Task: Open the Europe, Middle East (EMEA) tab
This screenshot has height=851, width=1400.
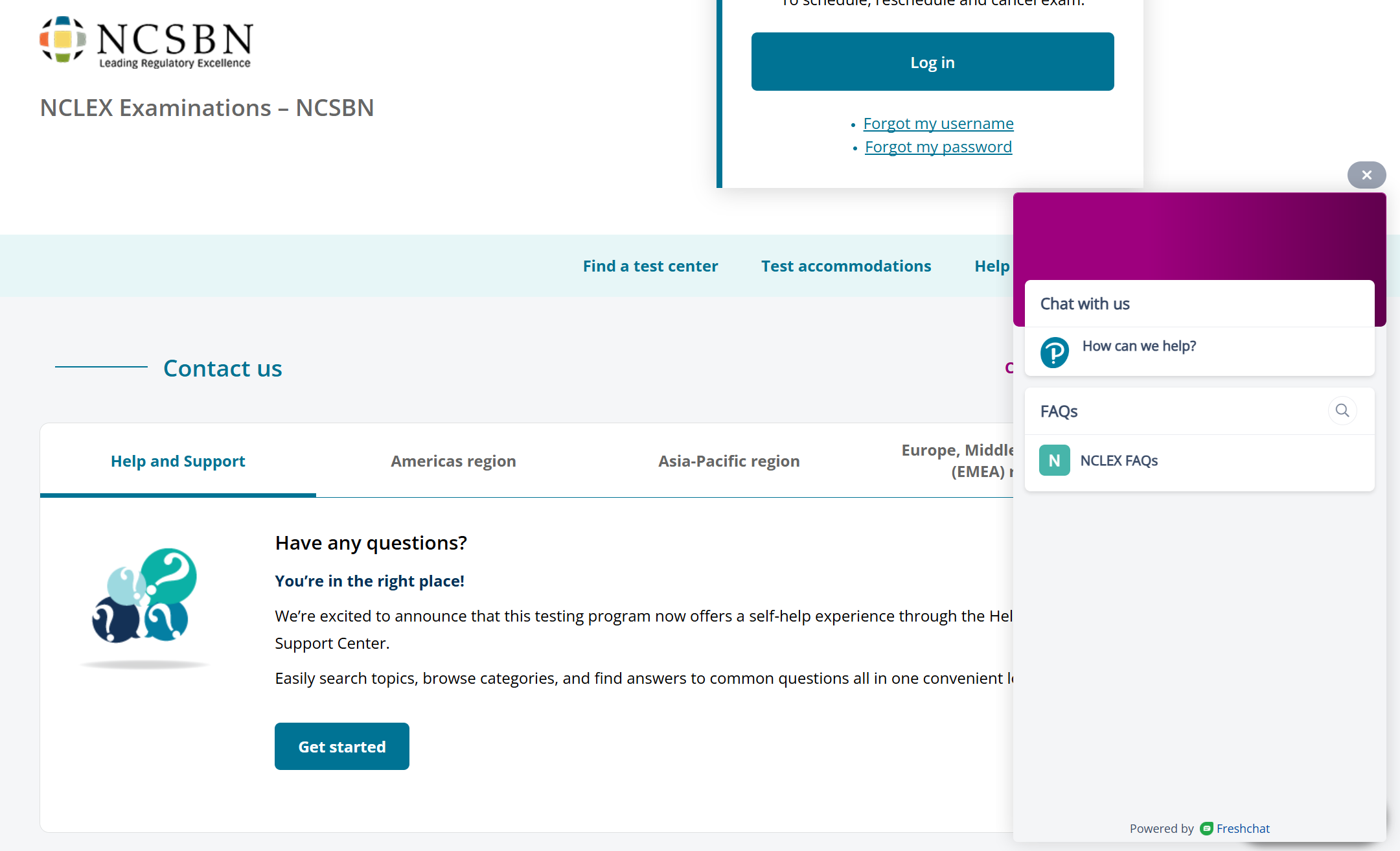Action: click(956, 461)
